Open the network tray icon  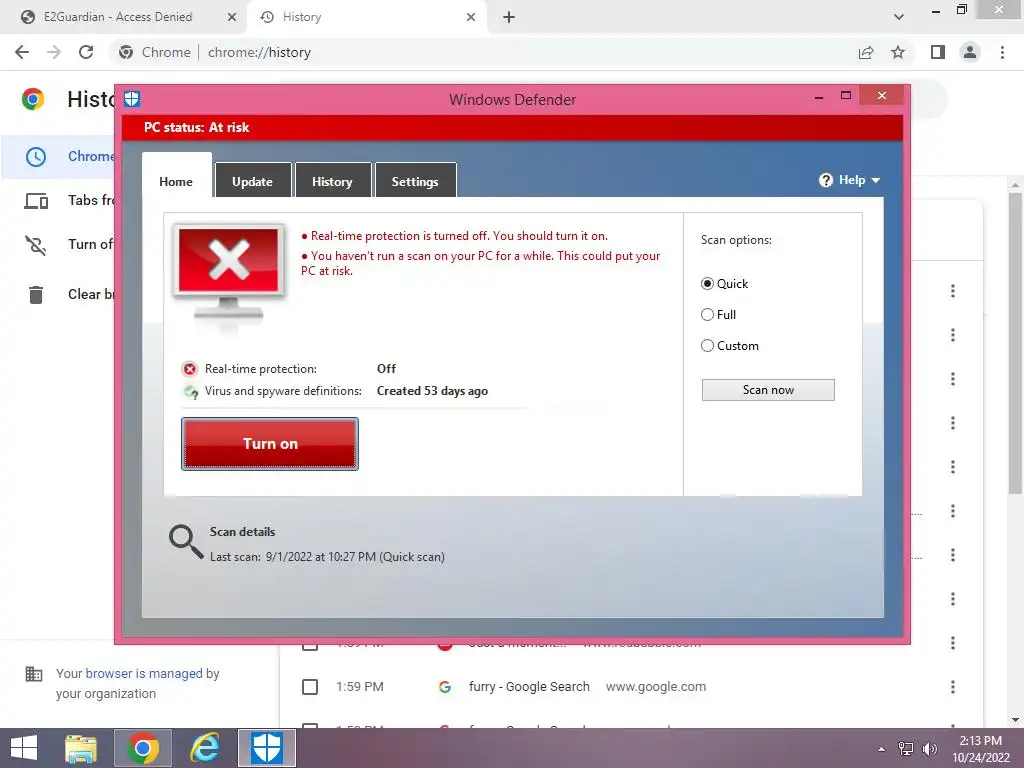906,749
